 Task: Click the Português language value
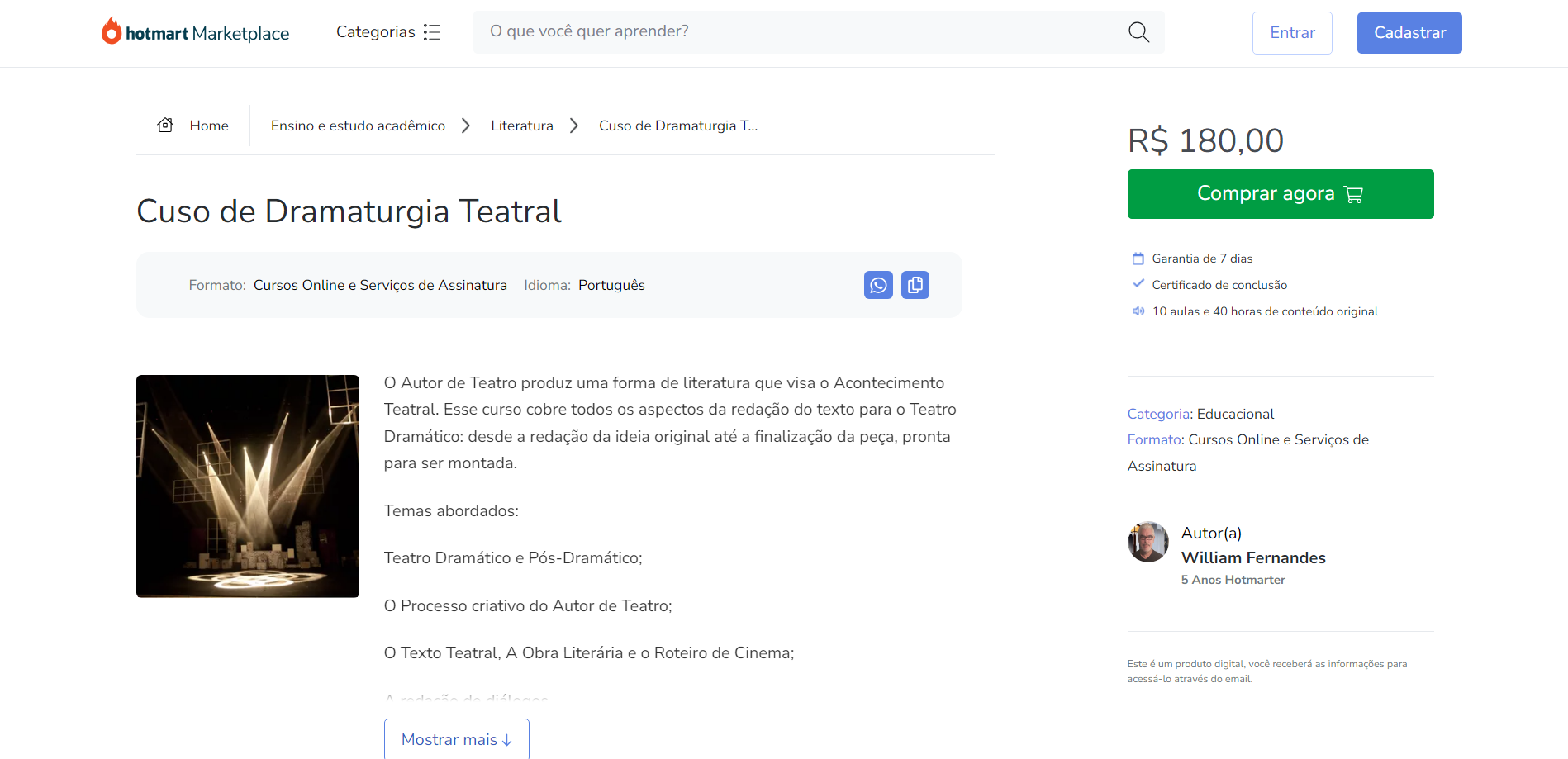click(611, 285)
